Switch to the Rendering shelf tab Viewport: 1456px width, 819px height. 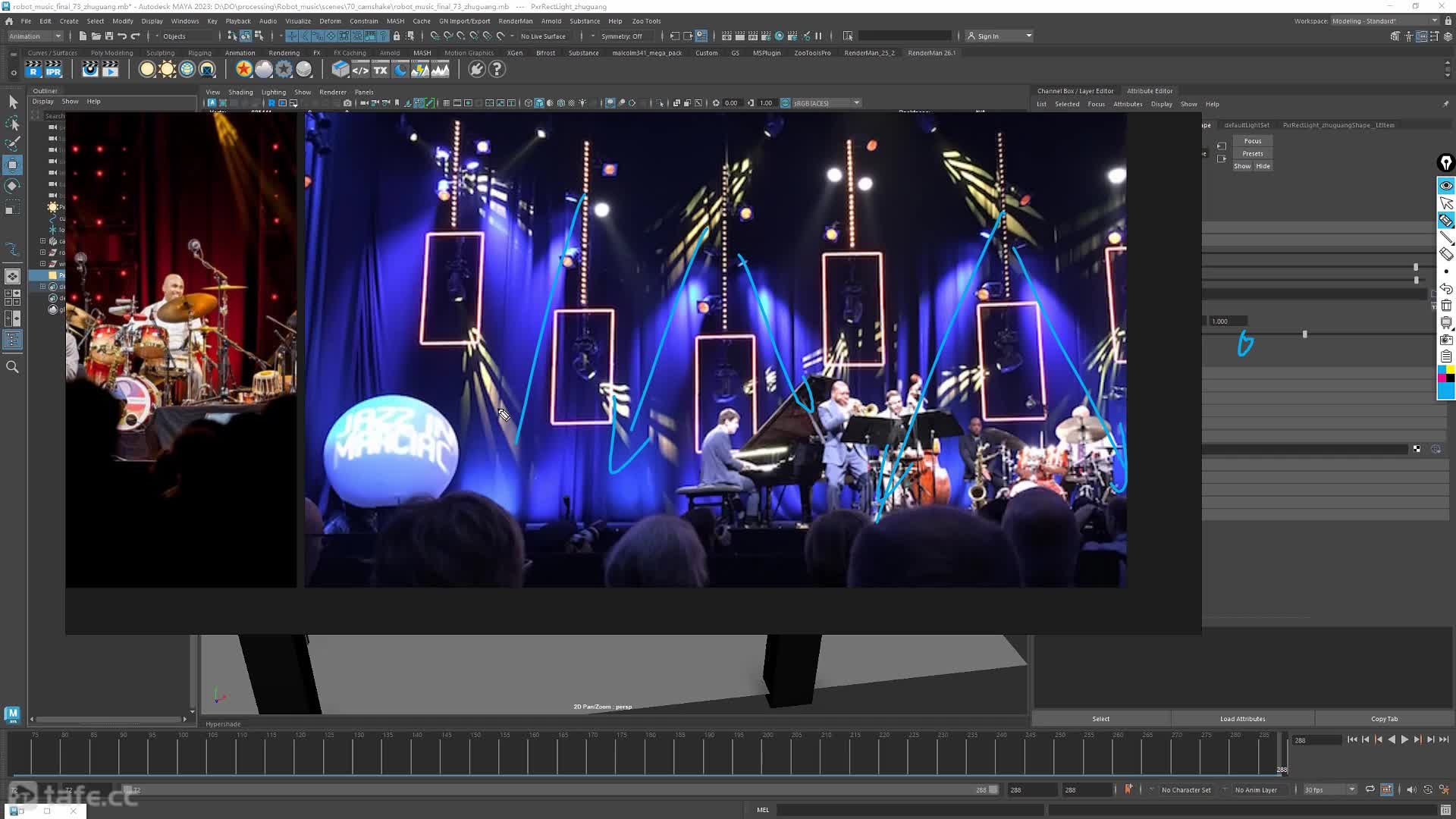coord(284,53)
